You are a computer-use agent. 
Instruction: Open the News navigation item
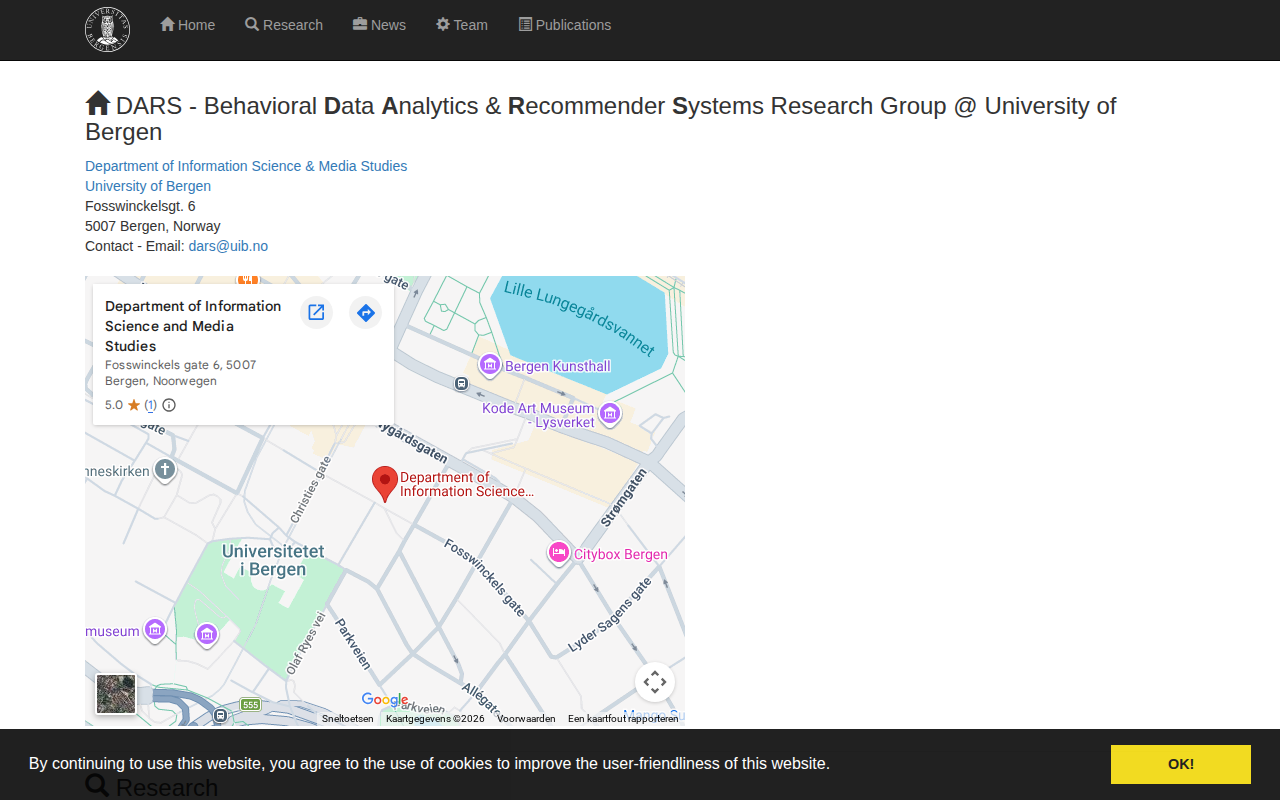379,25
